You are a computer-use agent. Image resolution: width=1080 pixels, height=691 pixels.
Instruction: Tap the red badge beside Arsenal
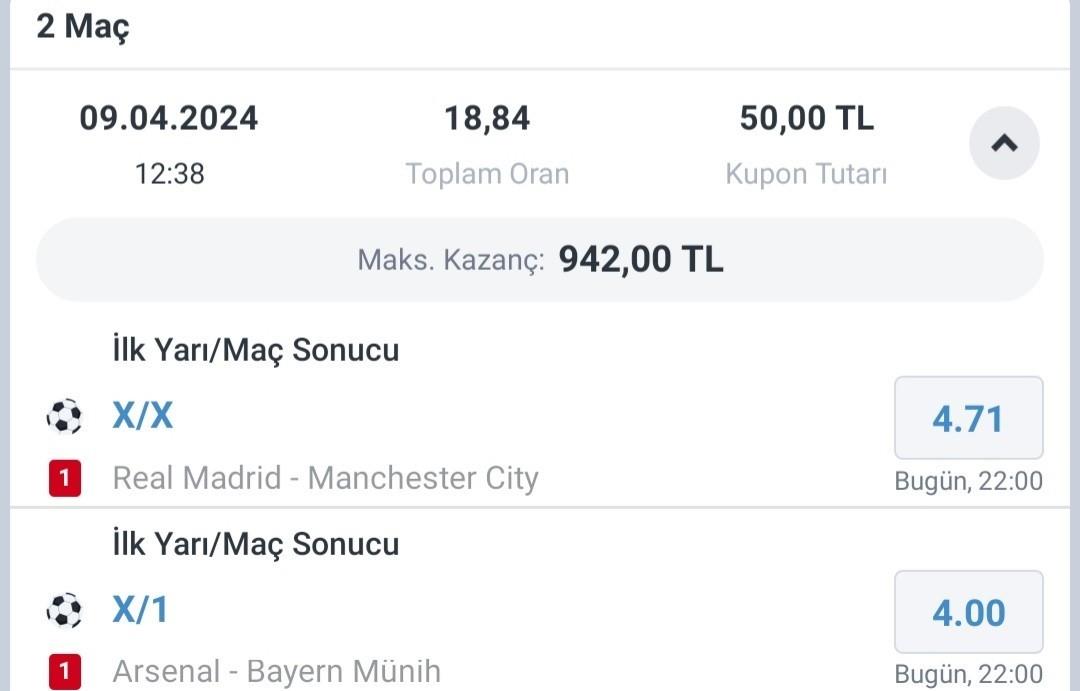coord(64,671)
